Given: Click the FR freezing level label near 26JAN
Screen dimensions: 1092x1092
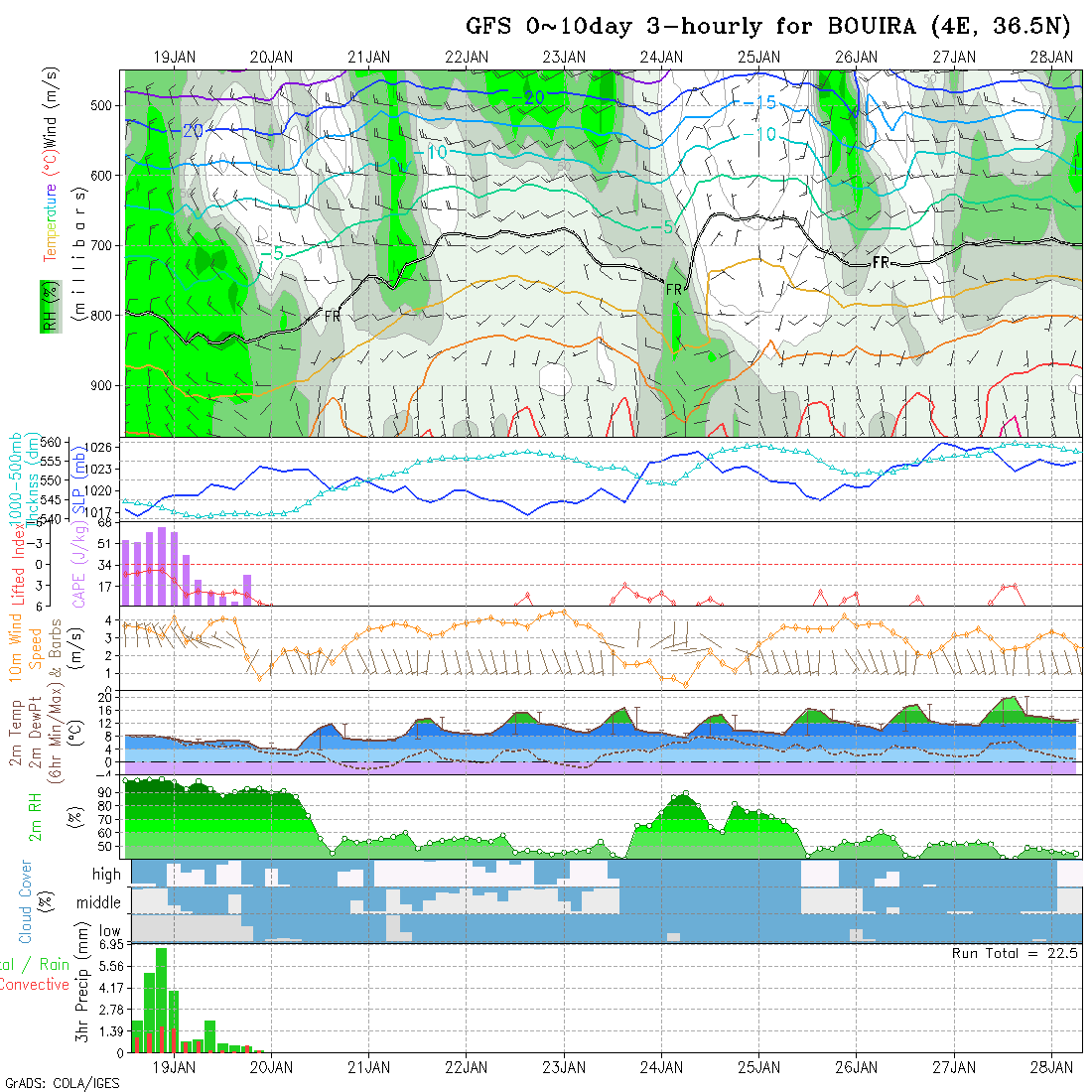Looking at the screenshot, I should coord(880,262).
